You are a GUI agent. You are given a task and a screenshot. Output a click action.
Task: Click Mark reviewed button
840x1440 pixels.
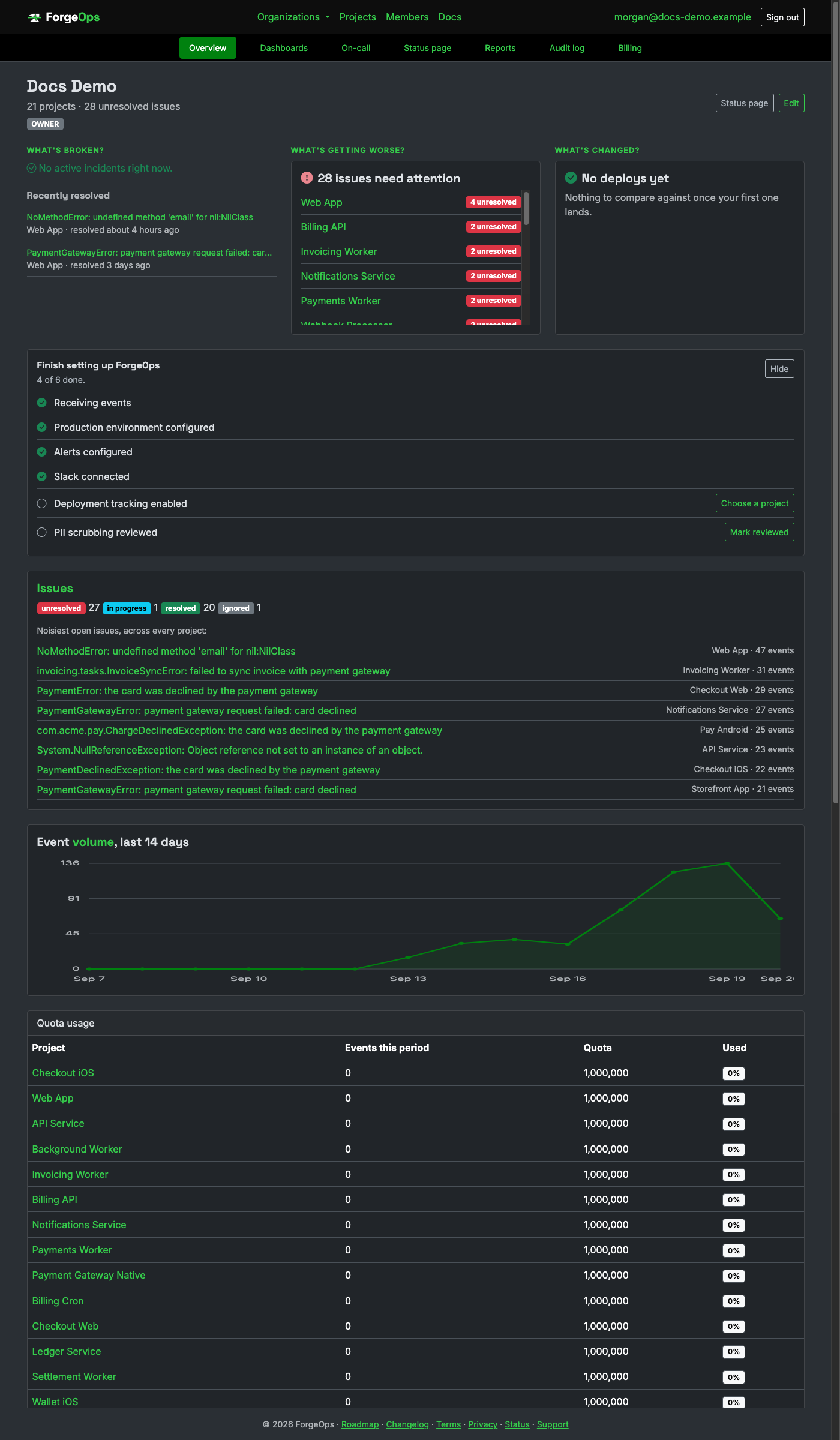[x=760, y=532]
